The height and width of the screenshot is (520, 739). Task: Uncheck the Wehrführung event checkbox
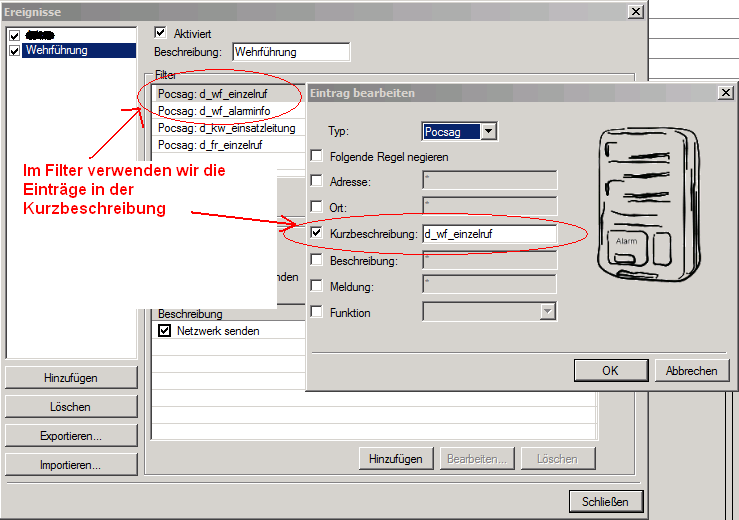(14, 51)
